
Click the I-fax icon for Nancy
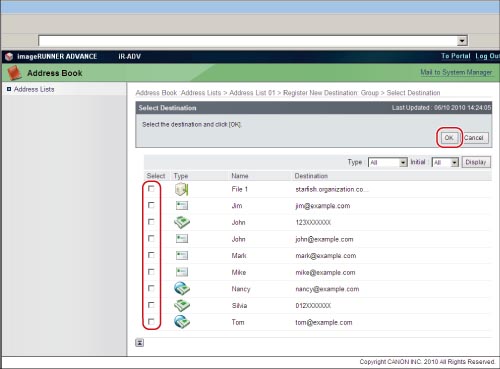pos(182,288)
